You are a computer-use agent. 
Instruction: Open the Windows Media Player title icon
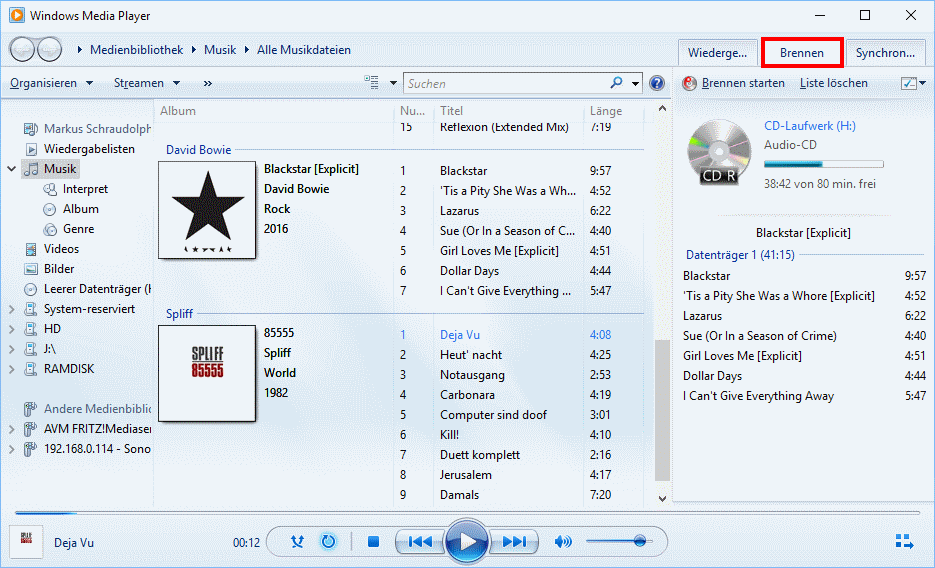pyautogui.click(x=17, y=15)
